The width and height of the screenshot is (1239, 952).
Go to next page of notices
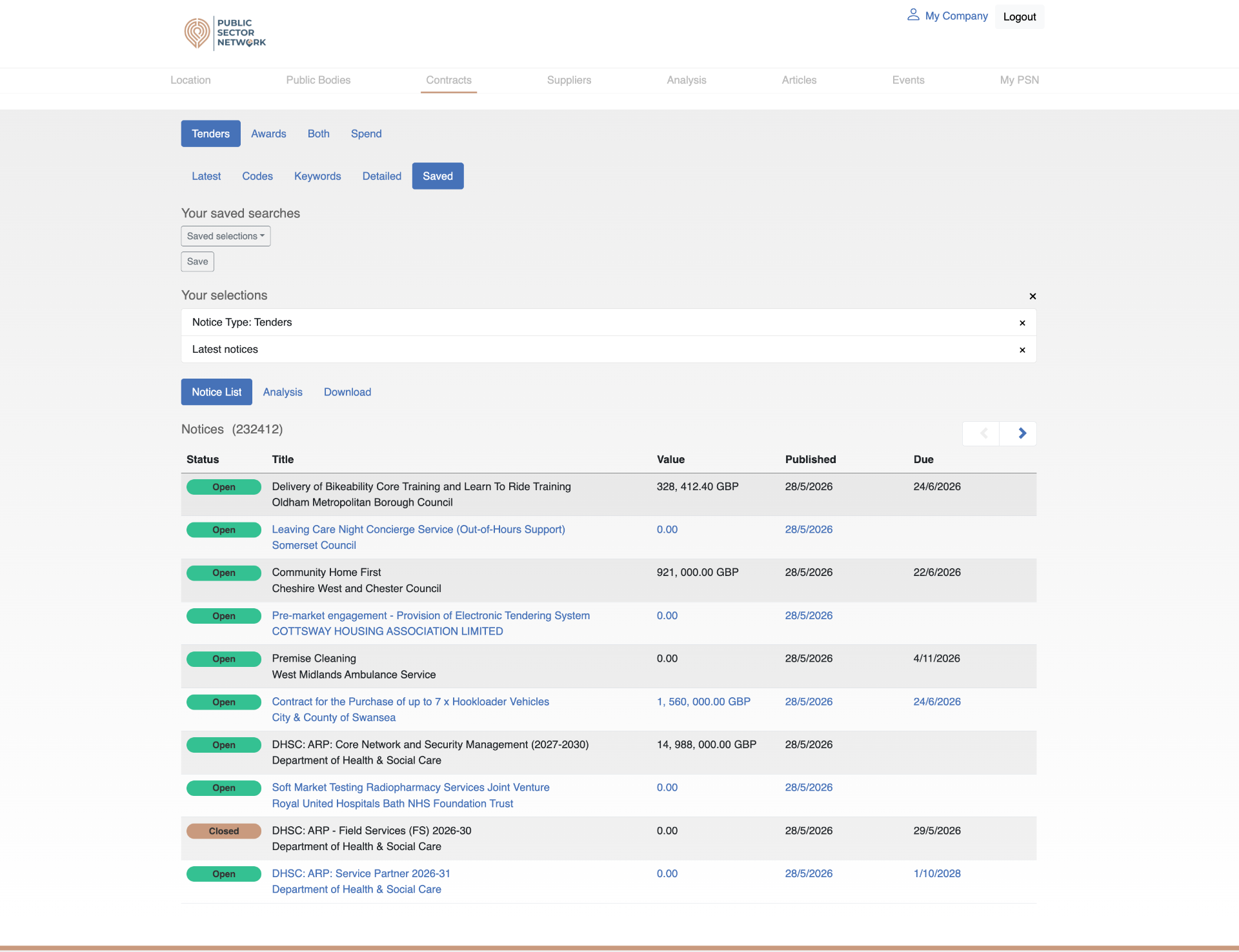tap(1018, 433)
